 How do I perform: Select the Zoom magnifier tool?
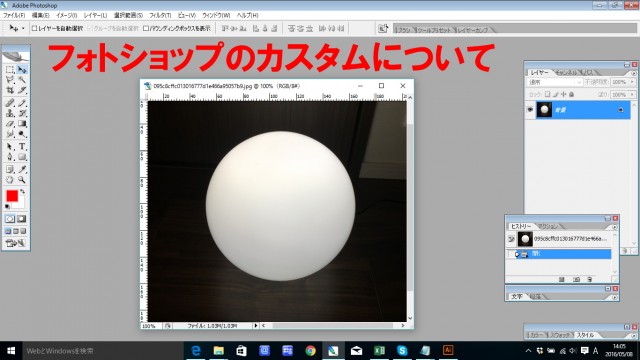pos(22,180)
